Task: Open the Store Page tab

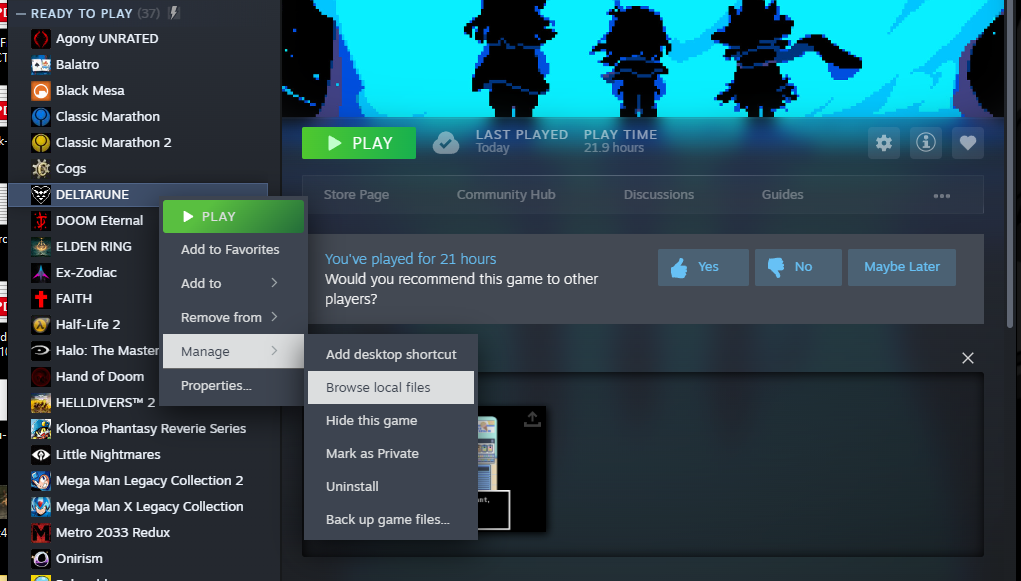Action: (356, 195)
